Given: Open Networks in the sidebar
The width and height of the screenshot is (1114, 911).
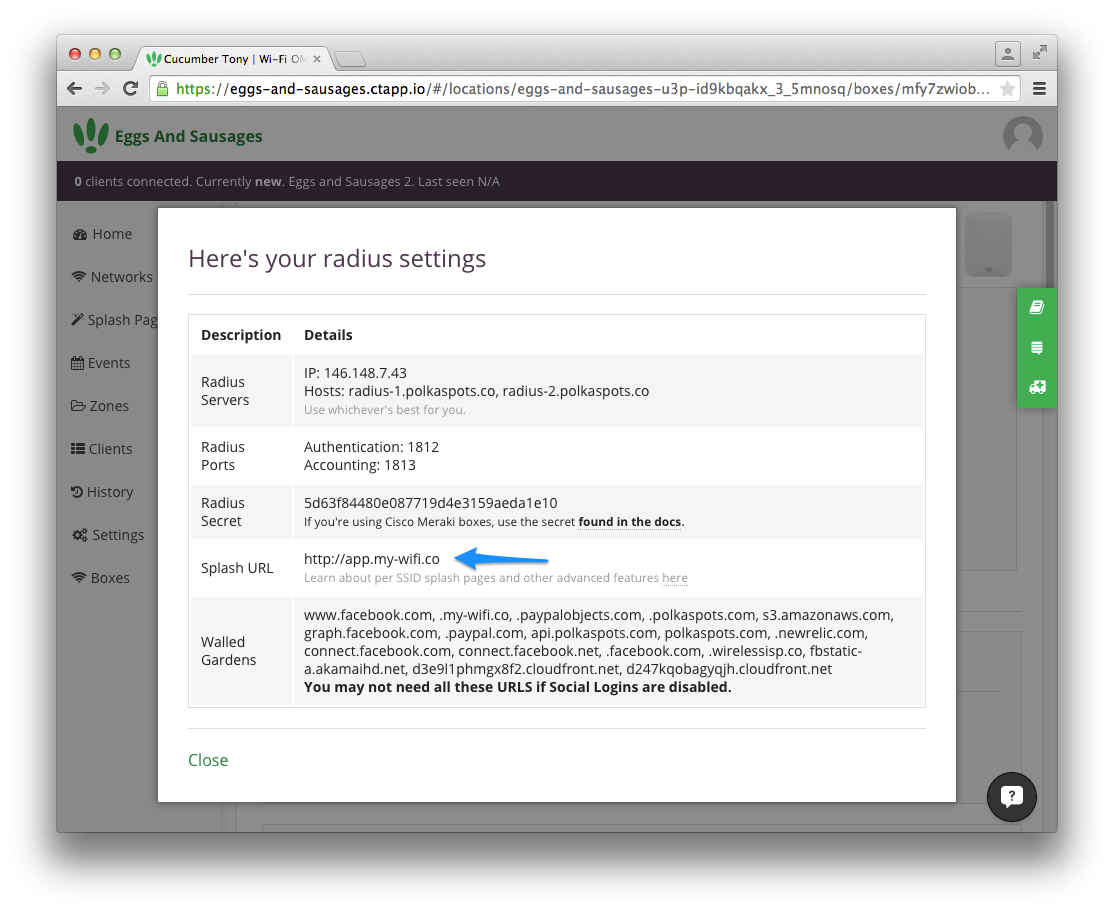Looking at the screenshot, I should coord(112,277).
